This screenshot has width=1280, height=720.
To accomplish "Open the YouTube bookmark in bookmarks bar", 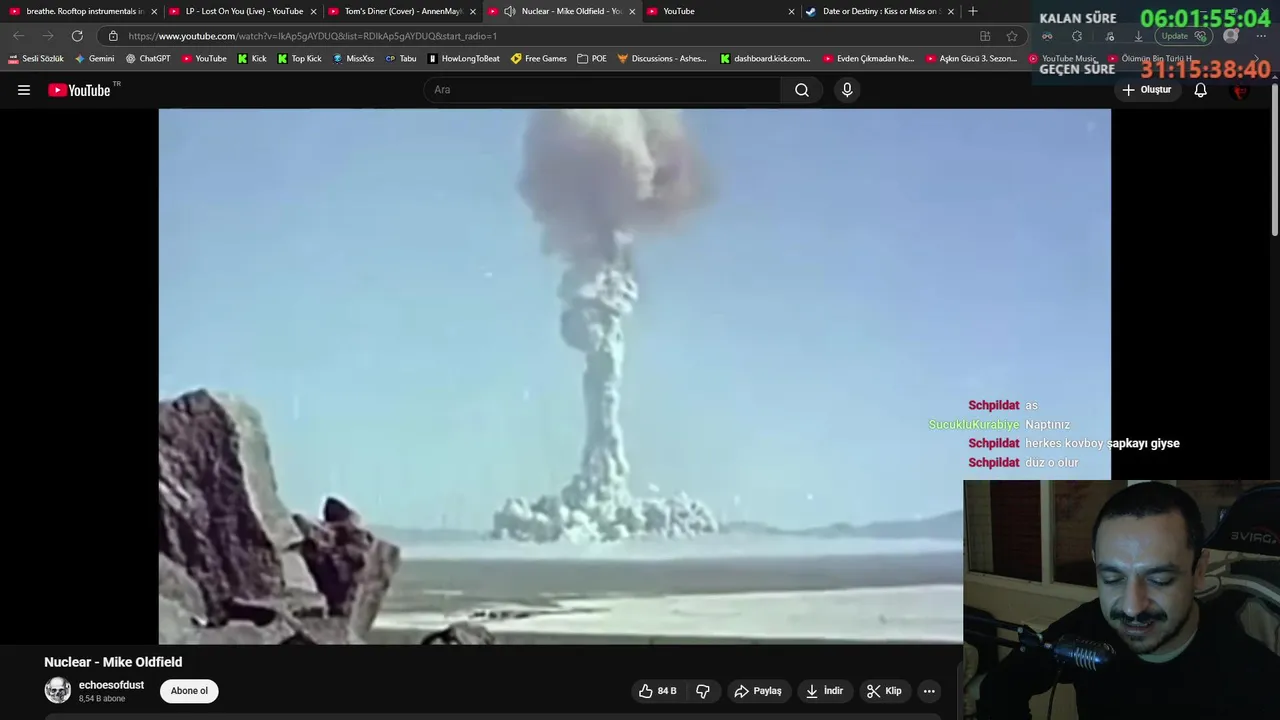I will point(203,59).
